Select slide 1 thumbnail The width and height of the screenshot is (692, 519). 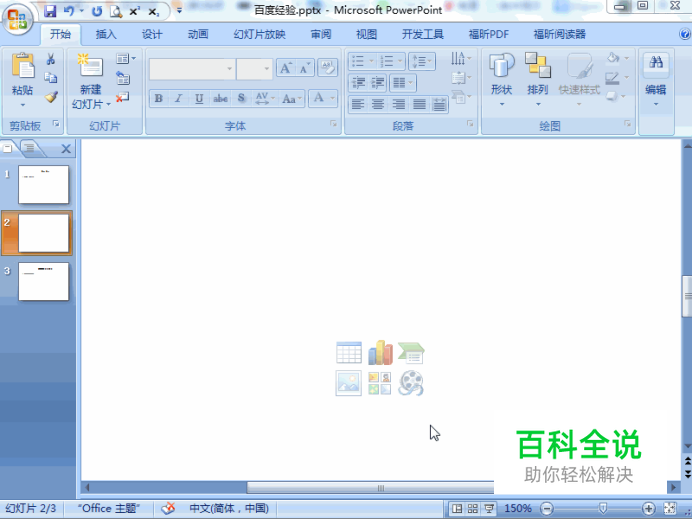(x=44, y=184)
